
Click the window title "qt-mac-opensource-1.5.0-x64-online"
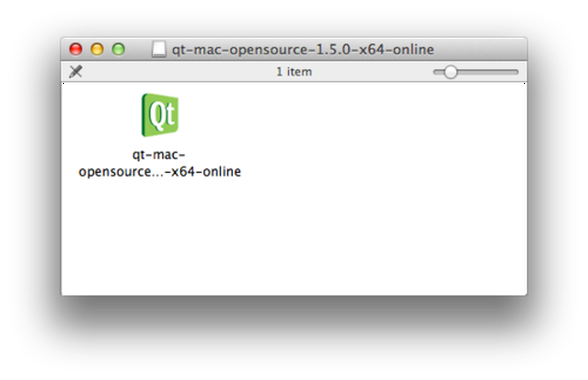click(303, 50)
